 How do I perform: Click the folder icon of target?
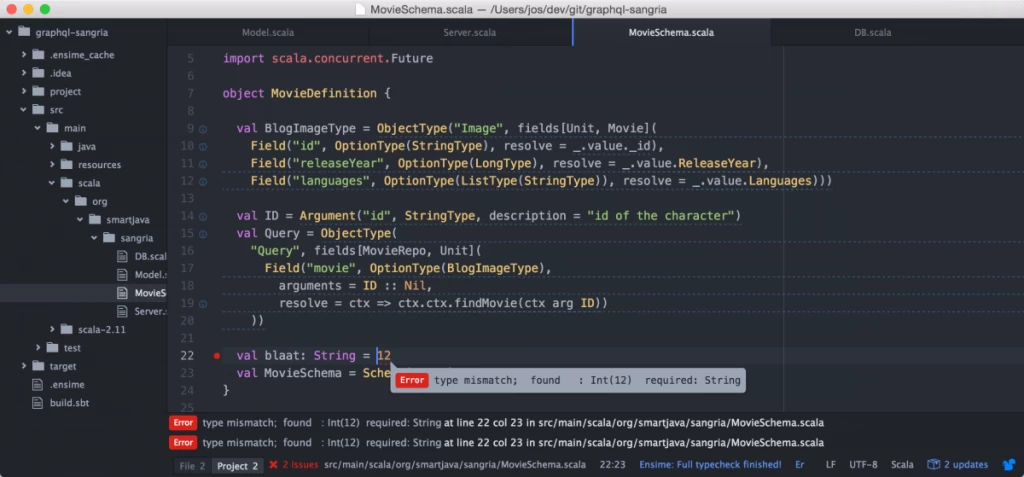pos(38,366)
